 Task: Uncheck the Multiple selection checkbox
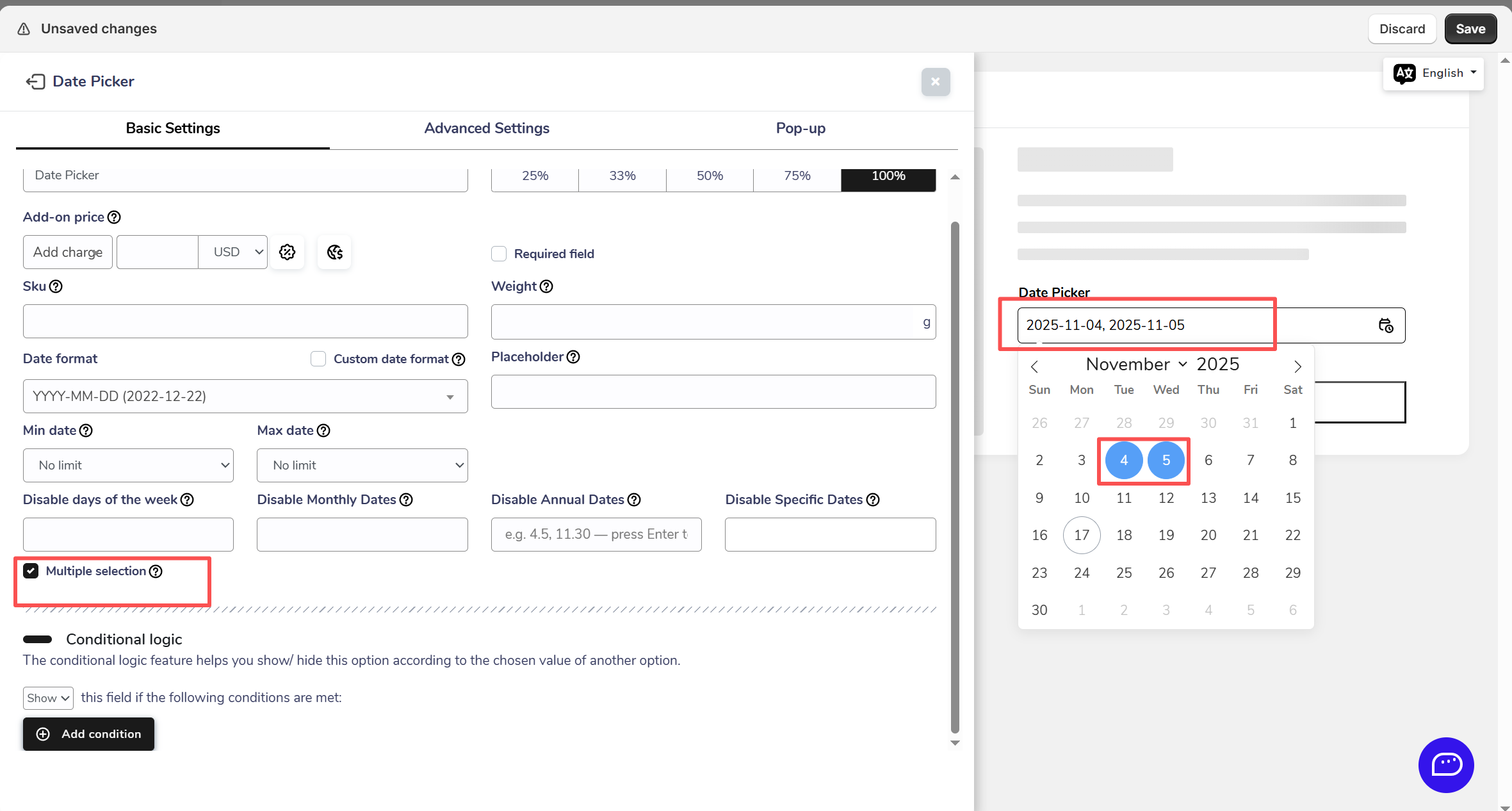[31, 571]
